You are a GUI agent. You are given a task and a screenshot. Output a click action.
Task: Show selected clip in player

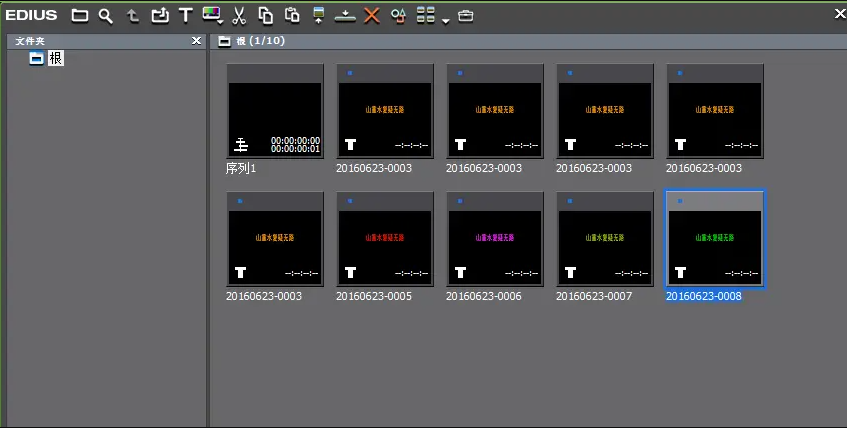(319, 16)
